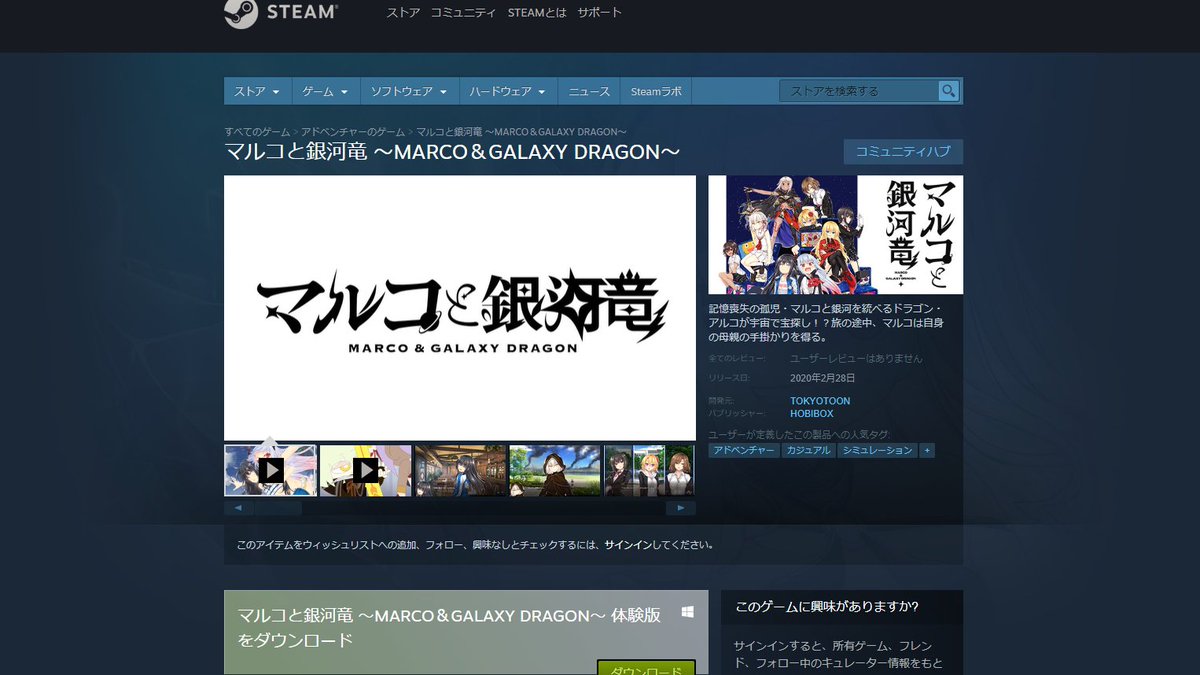Click the plus tag button

(x=927, y=450)
